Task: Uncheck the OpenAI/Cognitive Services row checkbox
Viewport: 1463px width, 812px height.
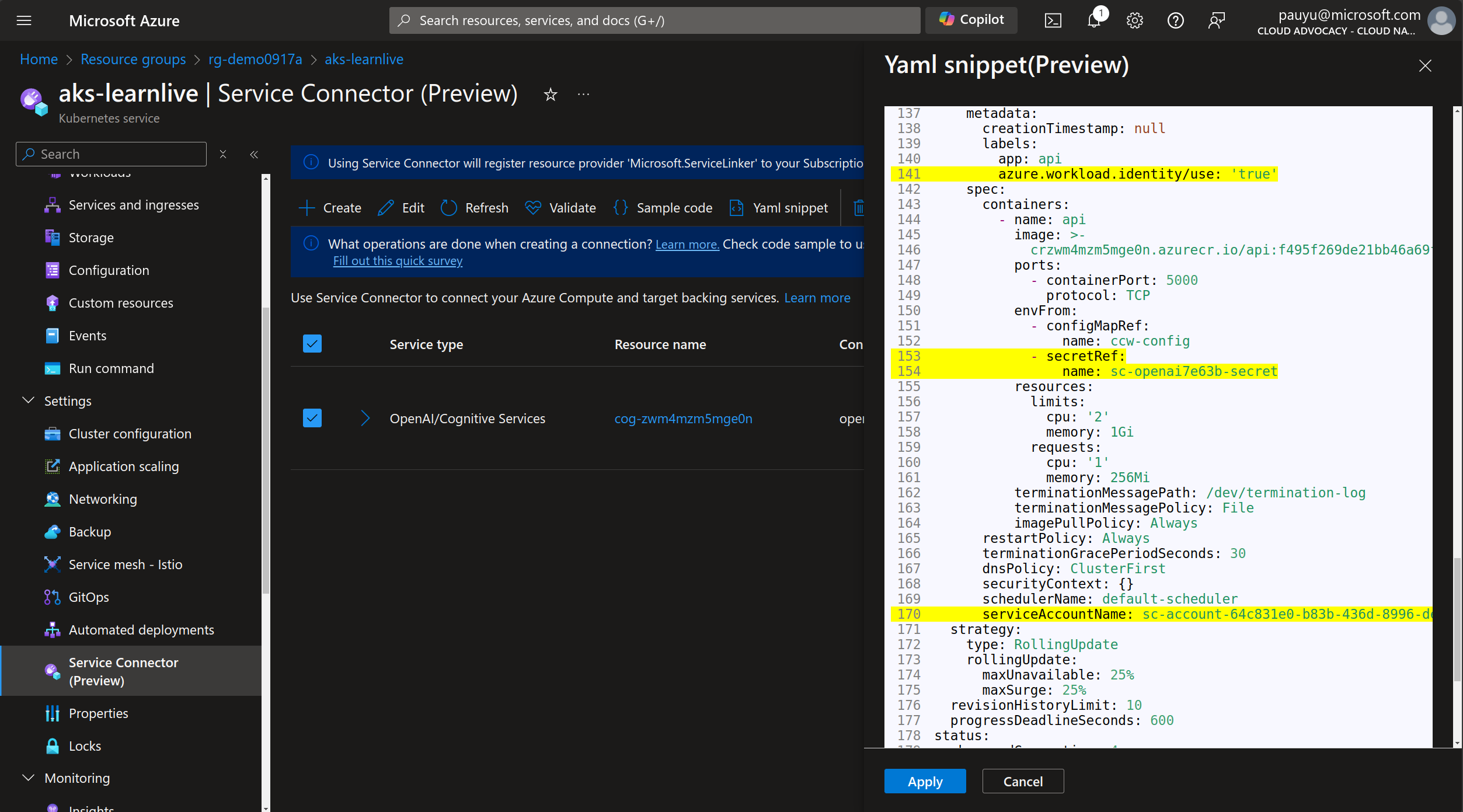Action: click(x=312, y=418)
